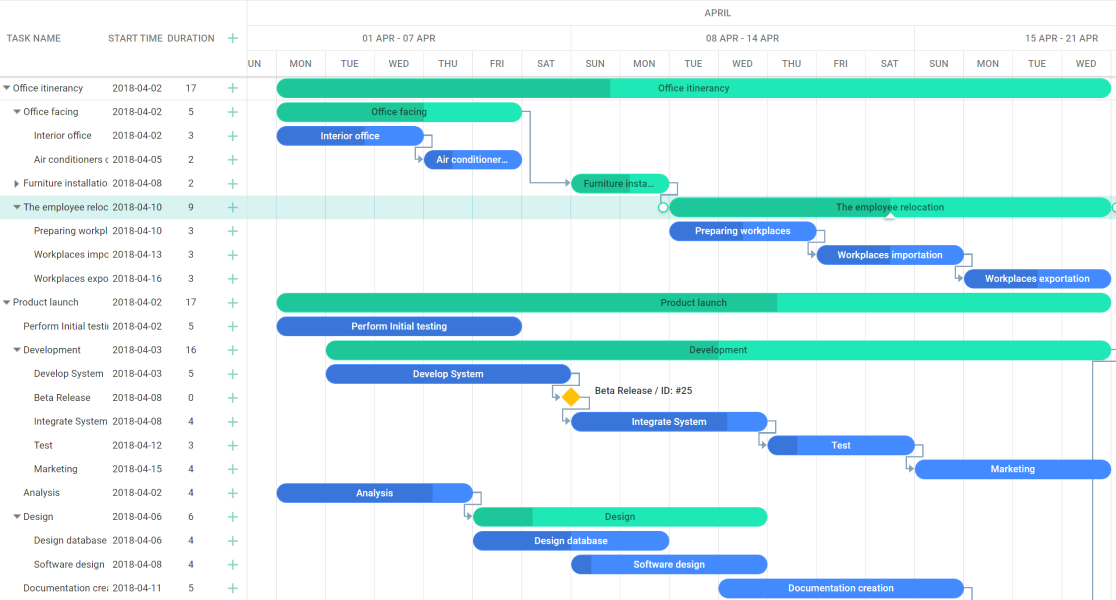Click the add task plus icon on Office itinerancy row
This screenshot has width=1116, height=600.
pyautogui.click(x=232, y=88)
